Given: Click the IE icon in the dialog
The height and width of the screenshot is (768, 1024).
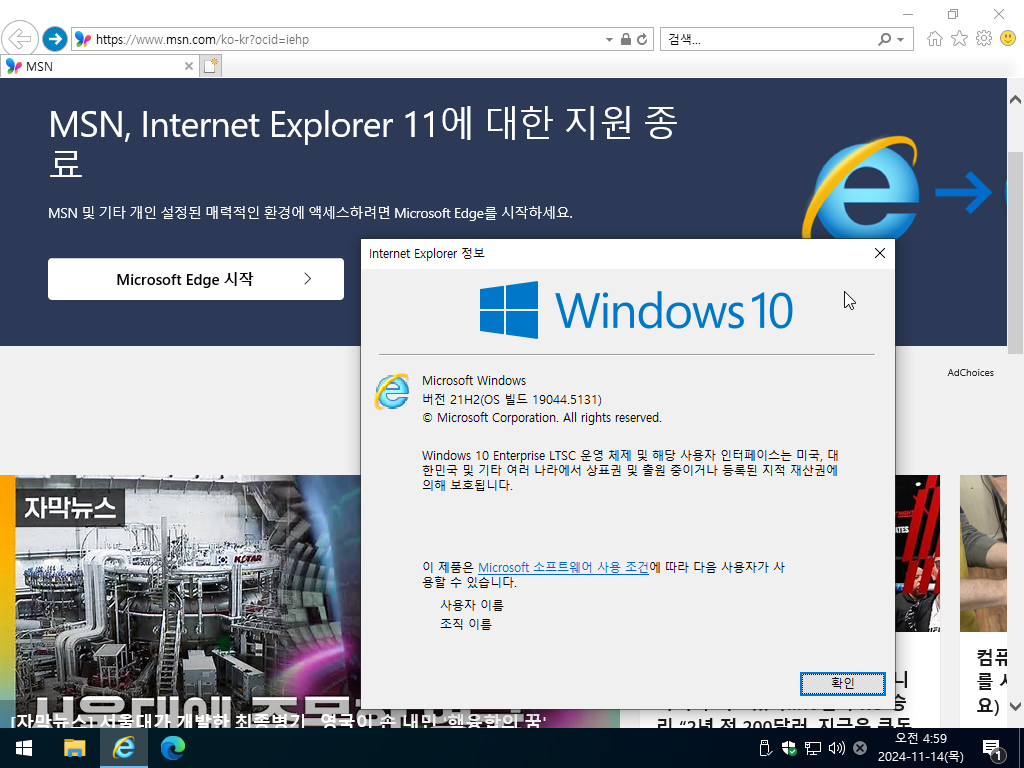Looking at the screenshot, I should click(x=392, y=391).
